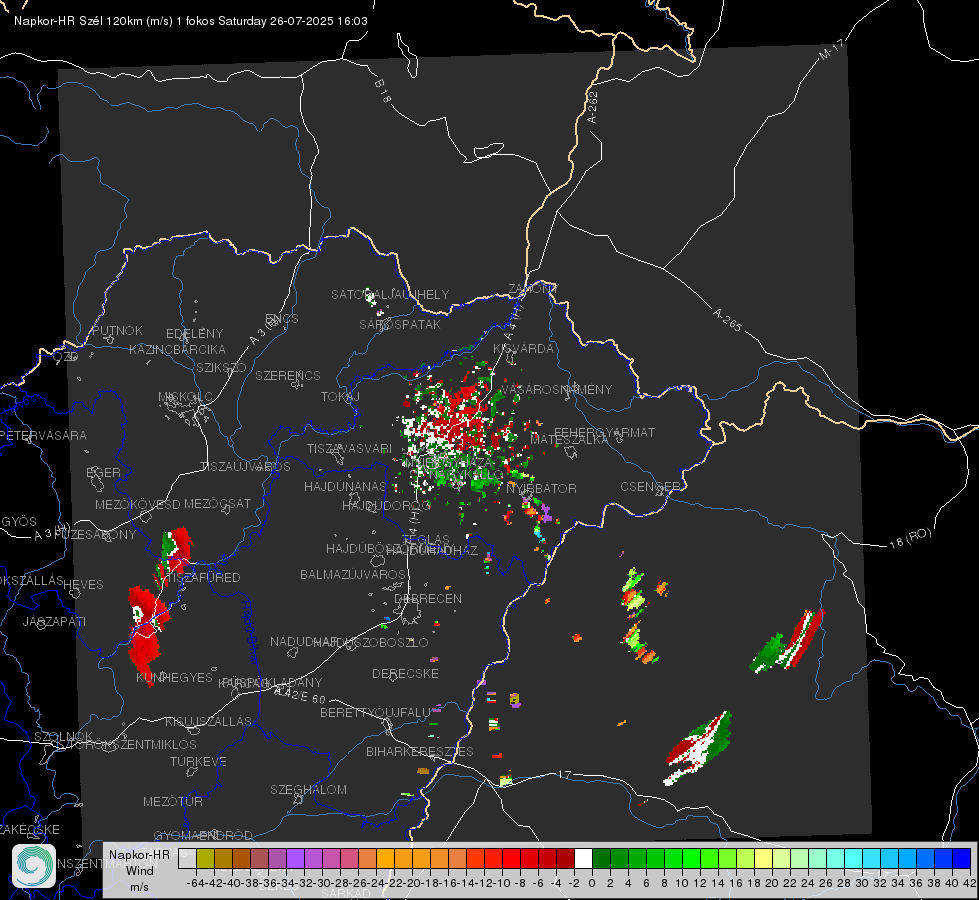Select the SATORALJAUJHELY label
Screen dimensions: 979x900
point(390,294)
